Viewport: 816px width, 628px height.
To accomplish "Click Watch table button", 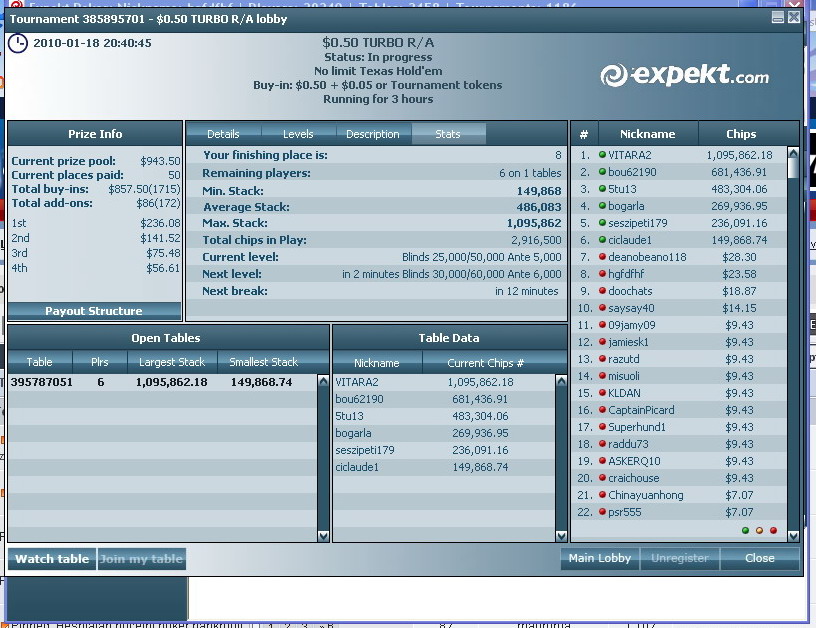I will (52, 559).
